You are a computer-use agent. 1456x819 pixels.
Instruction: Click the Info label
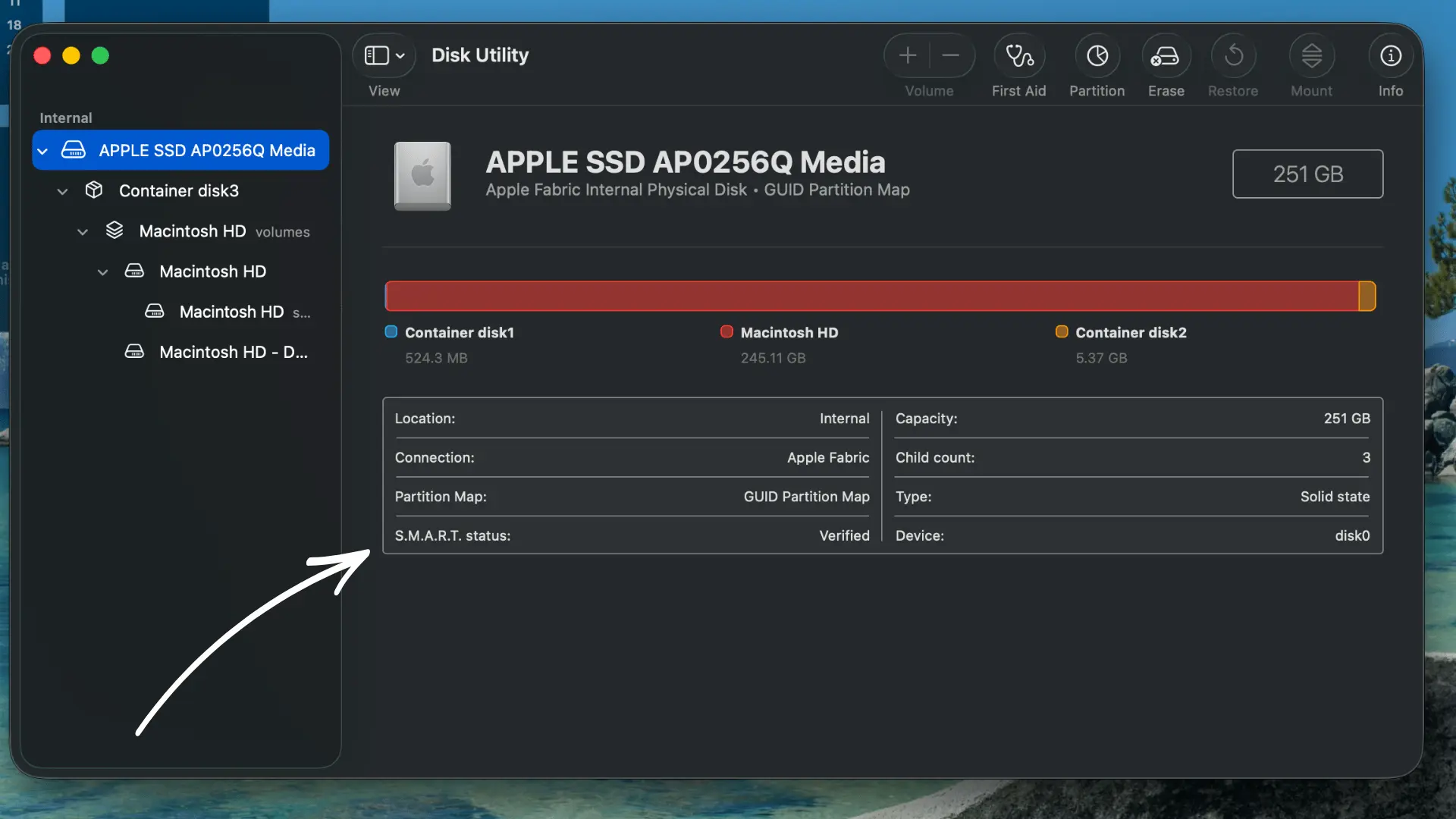[1391, 91]
